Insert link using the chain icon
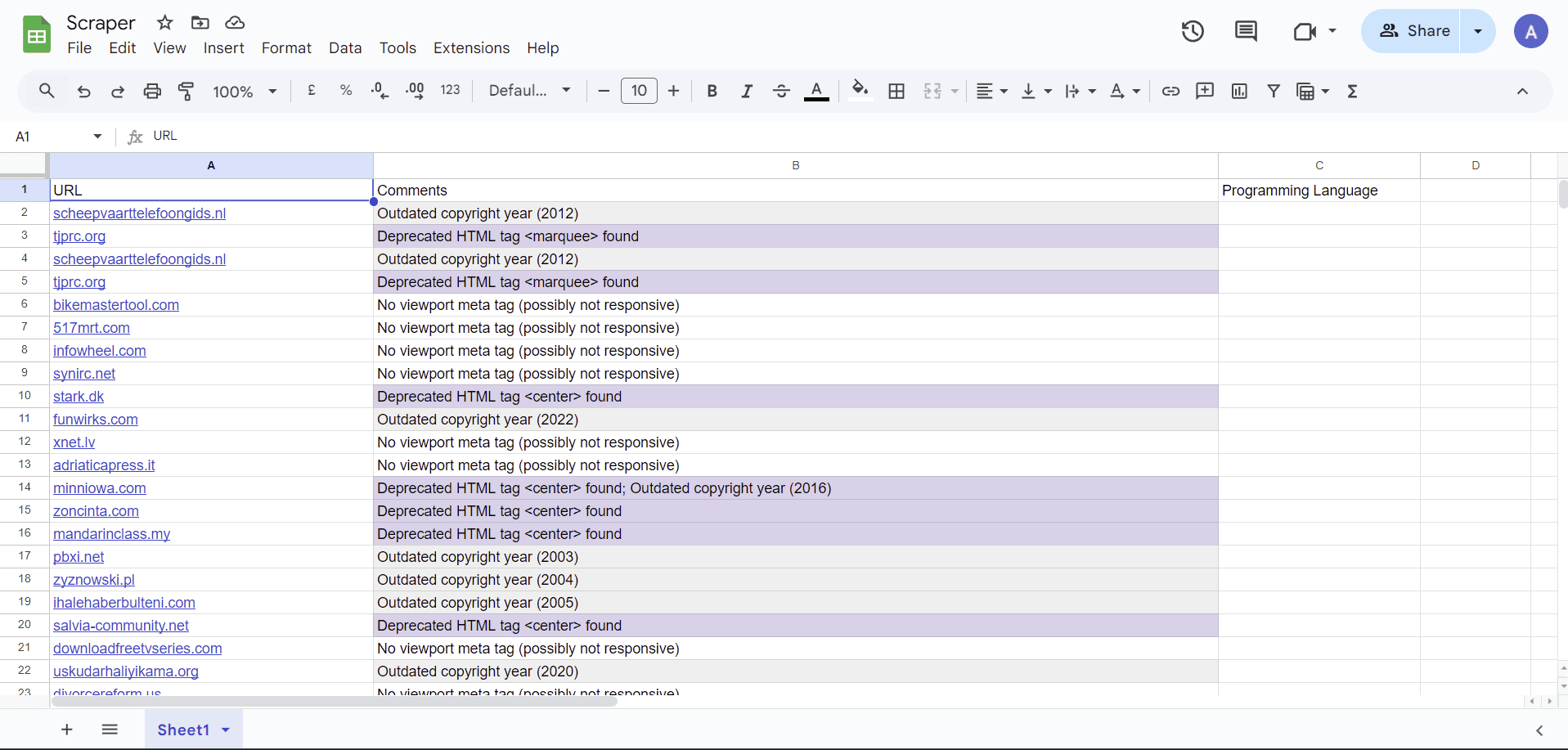Image resolution: width=1568 pixels, height=750 pixels. click(x=1170, y=91)
